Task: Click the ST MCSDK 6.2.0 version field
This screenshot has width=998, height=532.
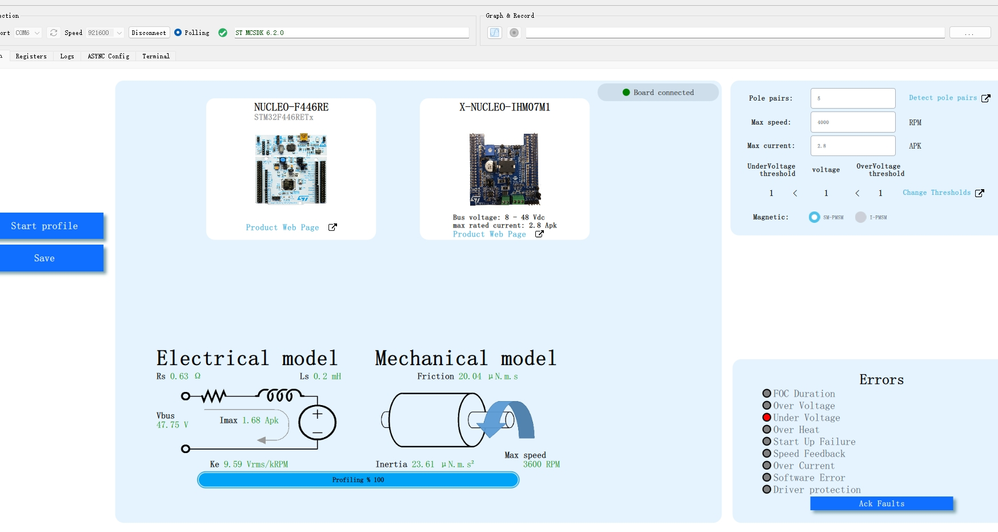Action: [352, 32]
